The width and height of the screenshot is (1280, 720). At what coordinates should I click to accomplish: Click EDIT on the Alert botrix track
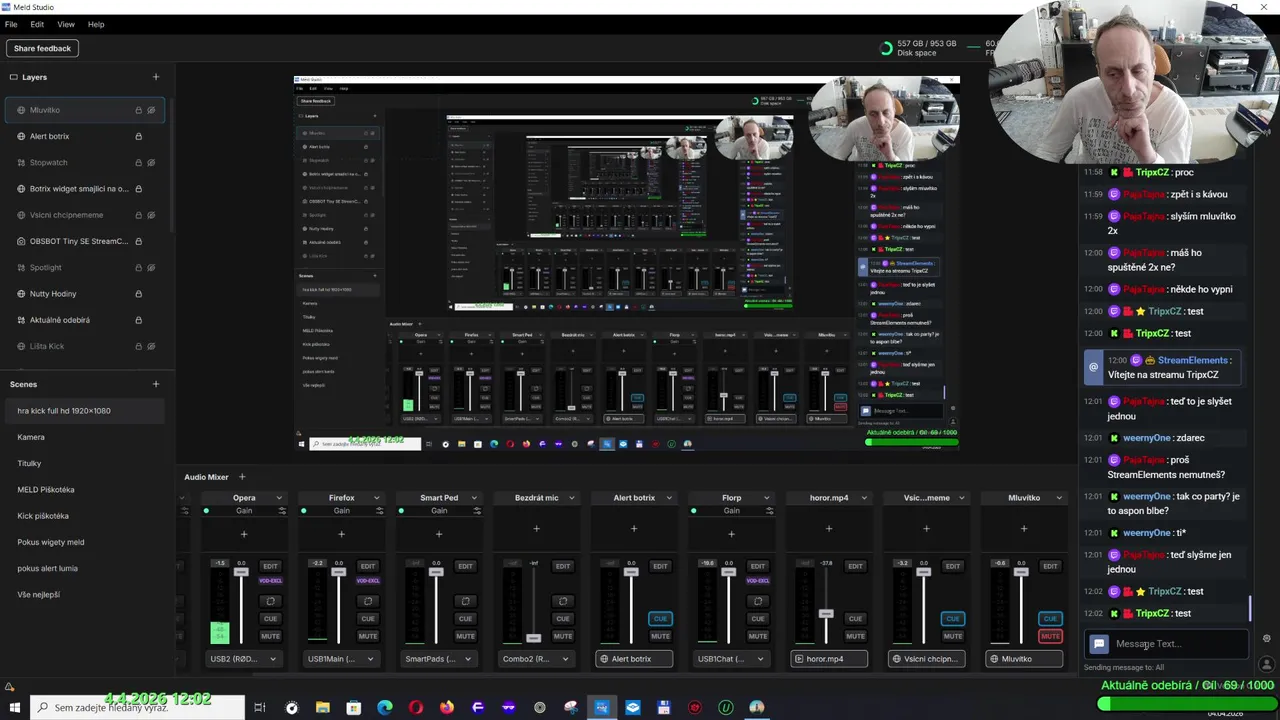(x=660, y=566)
